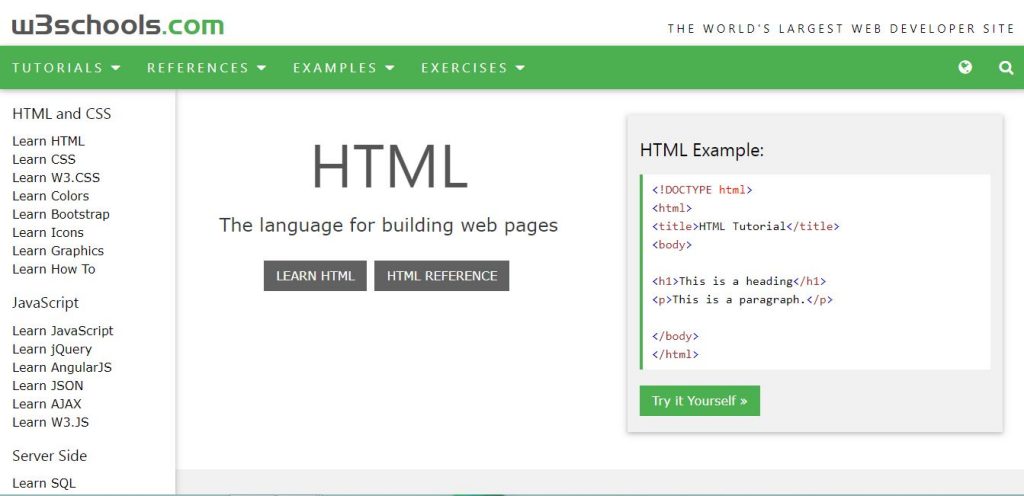
Task: Open Learn AJAX sidebar link
Action: point(47,404)
